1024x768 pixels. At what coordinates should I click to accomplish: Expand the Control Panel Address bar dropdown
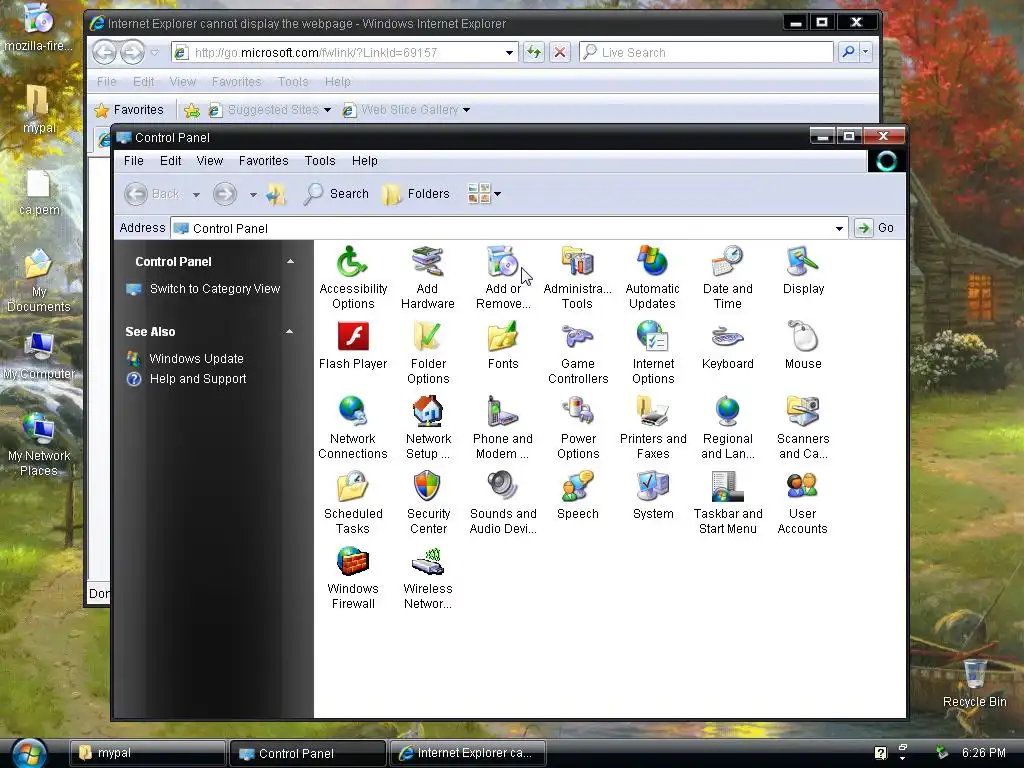click(839, 229)
